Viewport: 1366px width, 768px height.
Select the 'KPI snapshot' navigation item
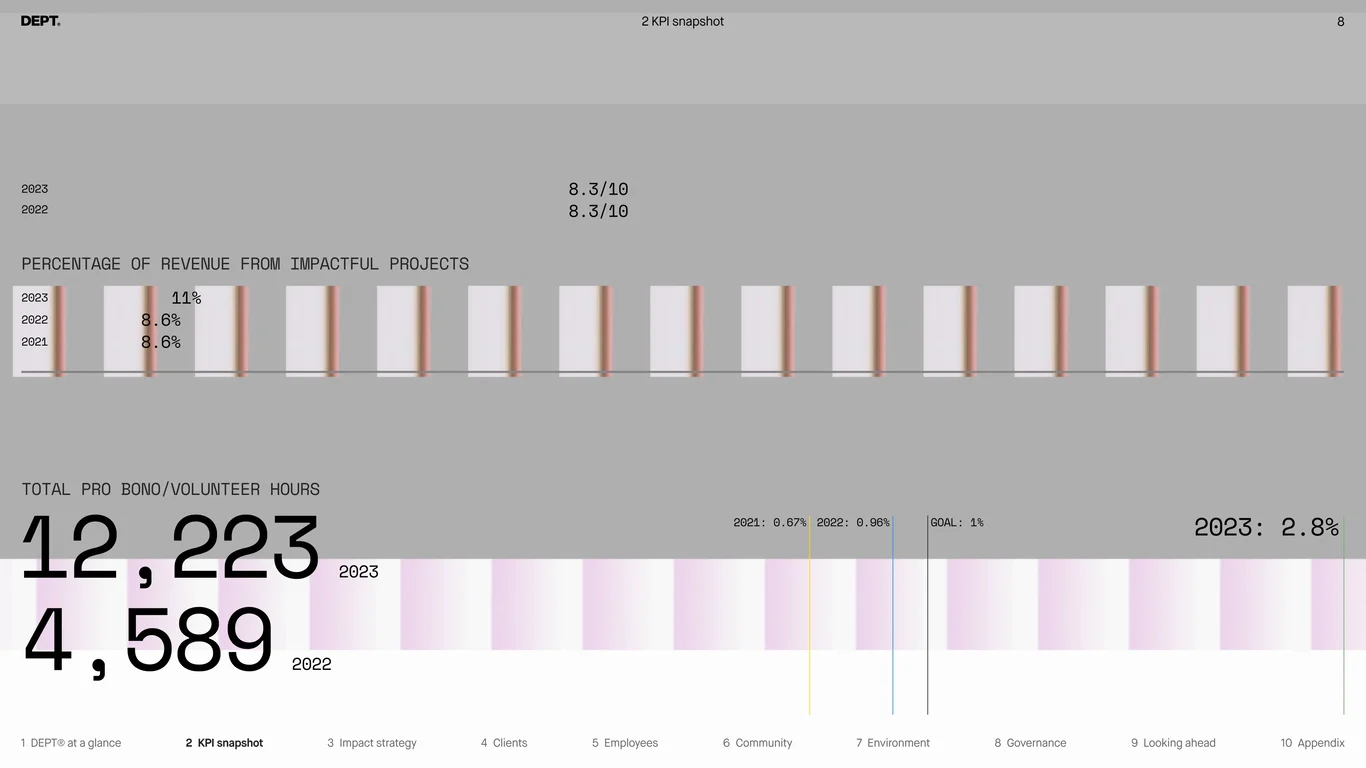point(224,743)
